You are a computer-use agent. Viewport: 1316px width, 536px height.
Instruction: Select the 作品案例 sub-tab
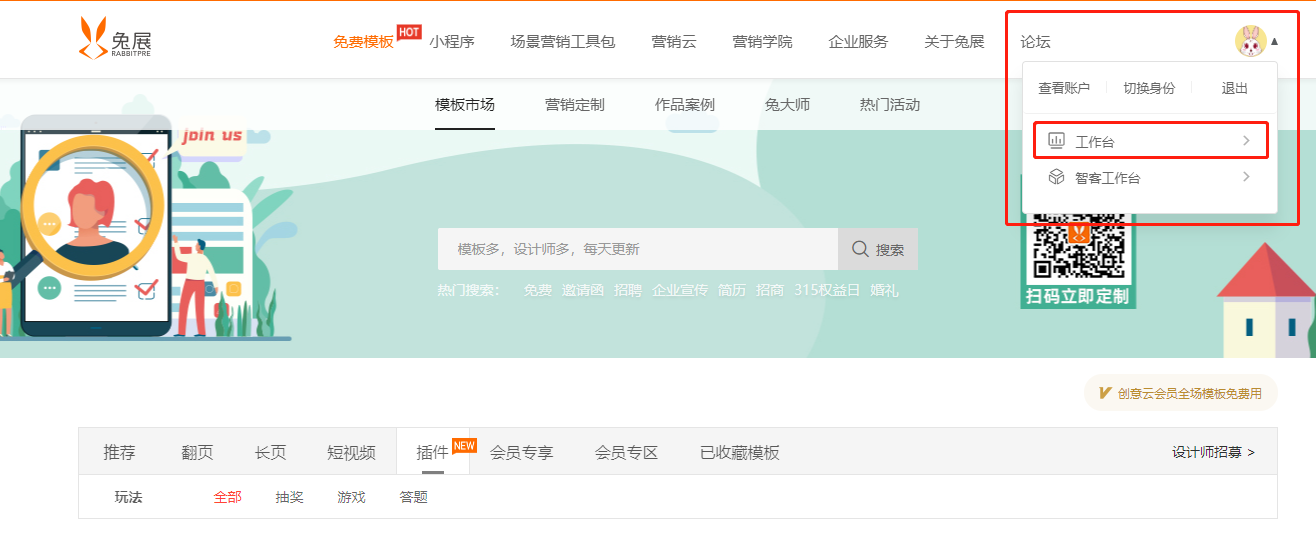685,104
